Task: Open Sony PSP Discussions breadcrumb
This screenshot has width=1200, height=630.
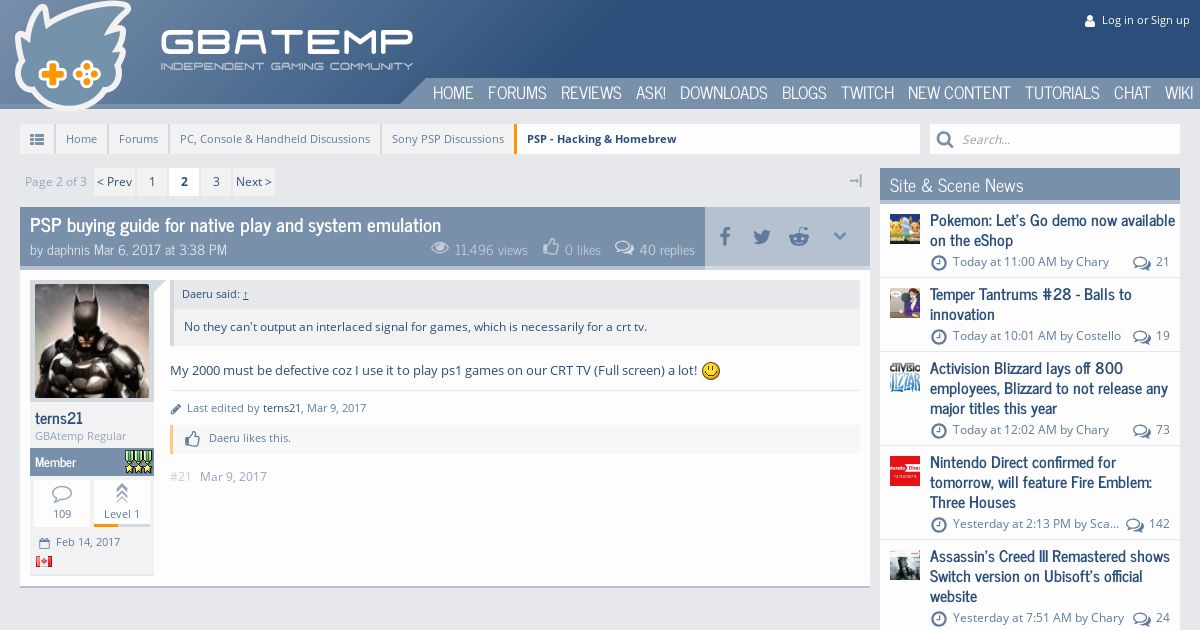Action: 448,139
